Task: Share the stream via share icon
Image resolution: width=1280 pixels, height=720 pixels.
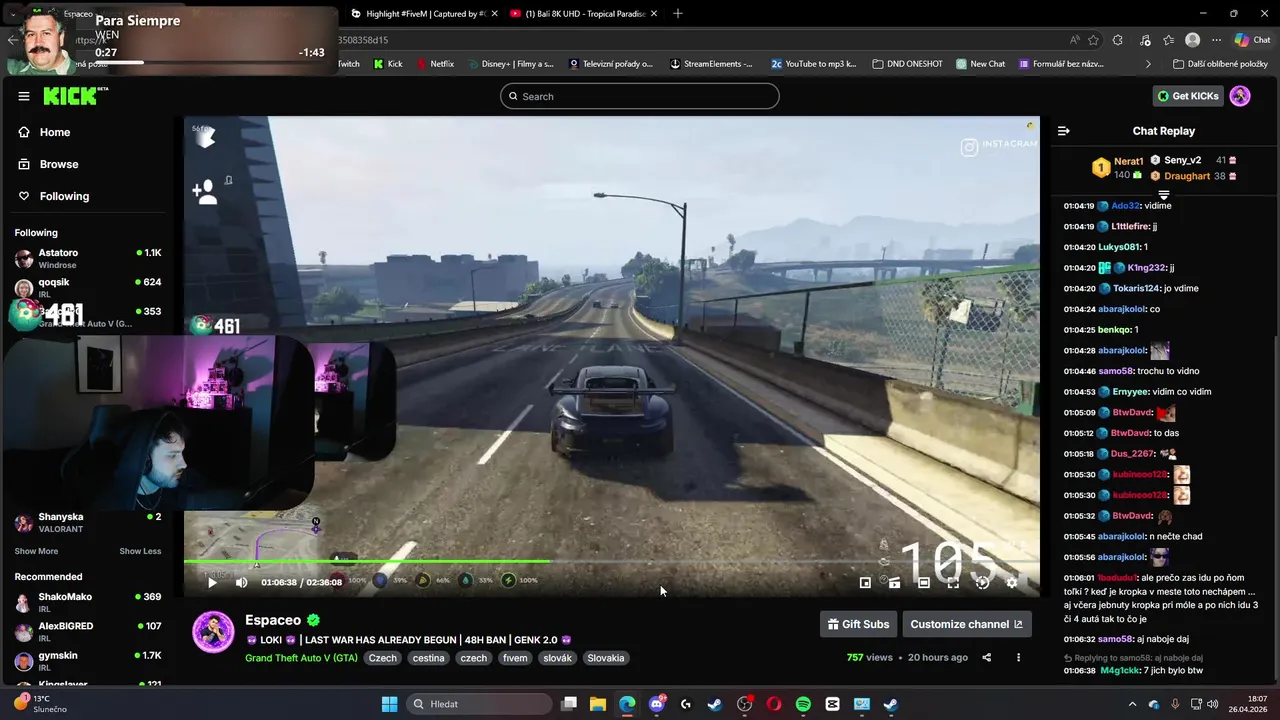Action: point(987,657)
